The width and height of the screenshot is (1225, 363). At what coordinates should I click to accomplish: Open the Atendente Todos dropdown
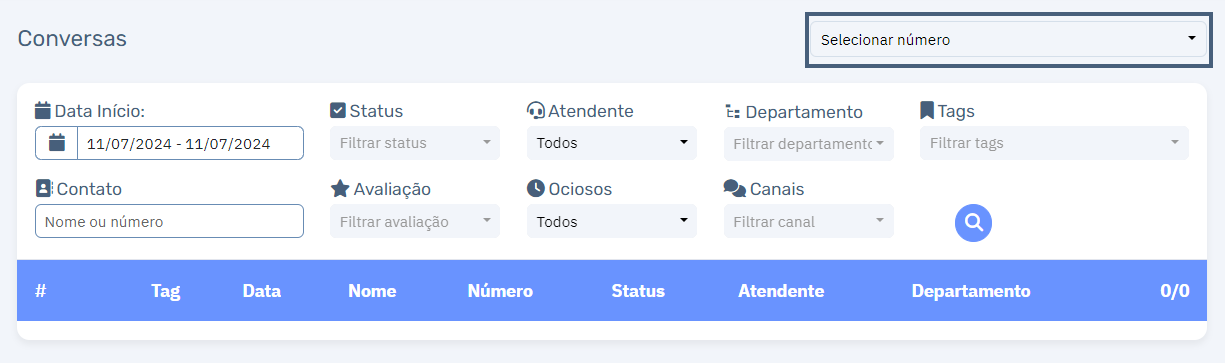pyautogui.click(x=612, y=143)
